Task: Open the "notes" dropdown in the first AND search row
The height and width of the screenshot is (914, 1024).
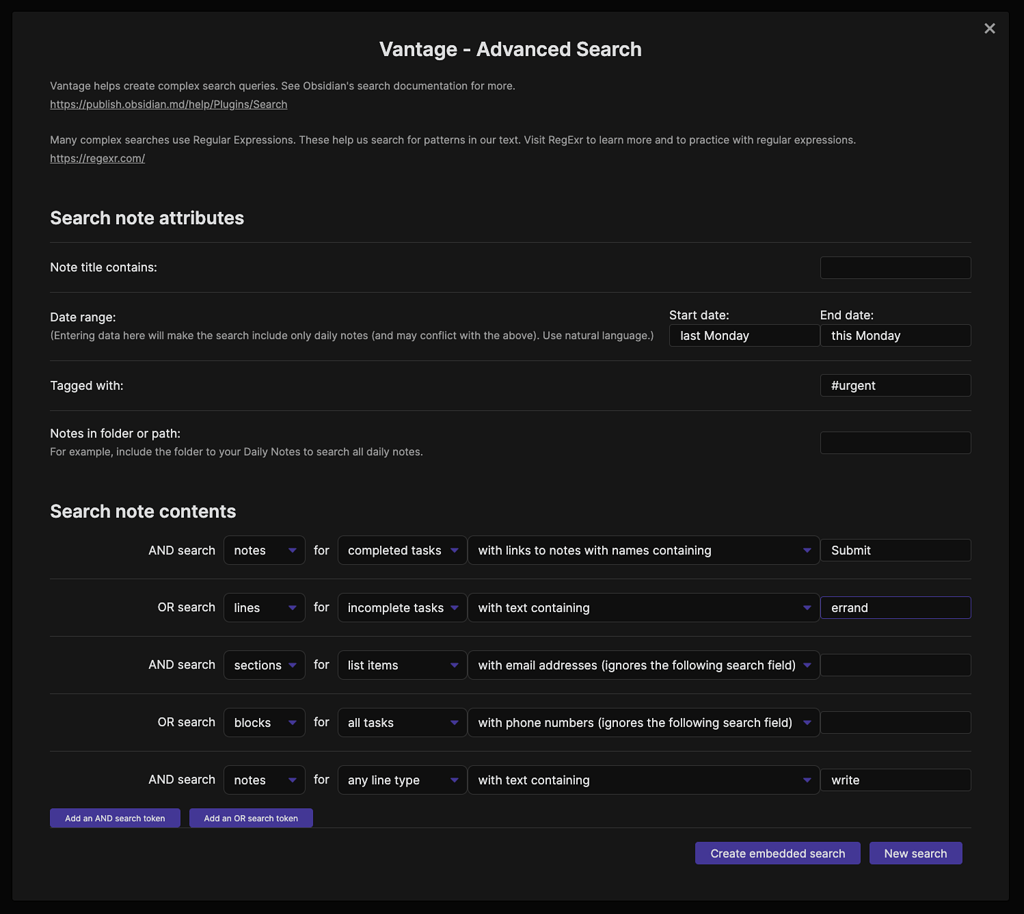Action: (x=264, y=550)
